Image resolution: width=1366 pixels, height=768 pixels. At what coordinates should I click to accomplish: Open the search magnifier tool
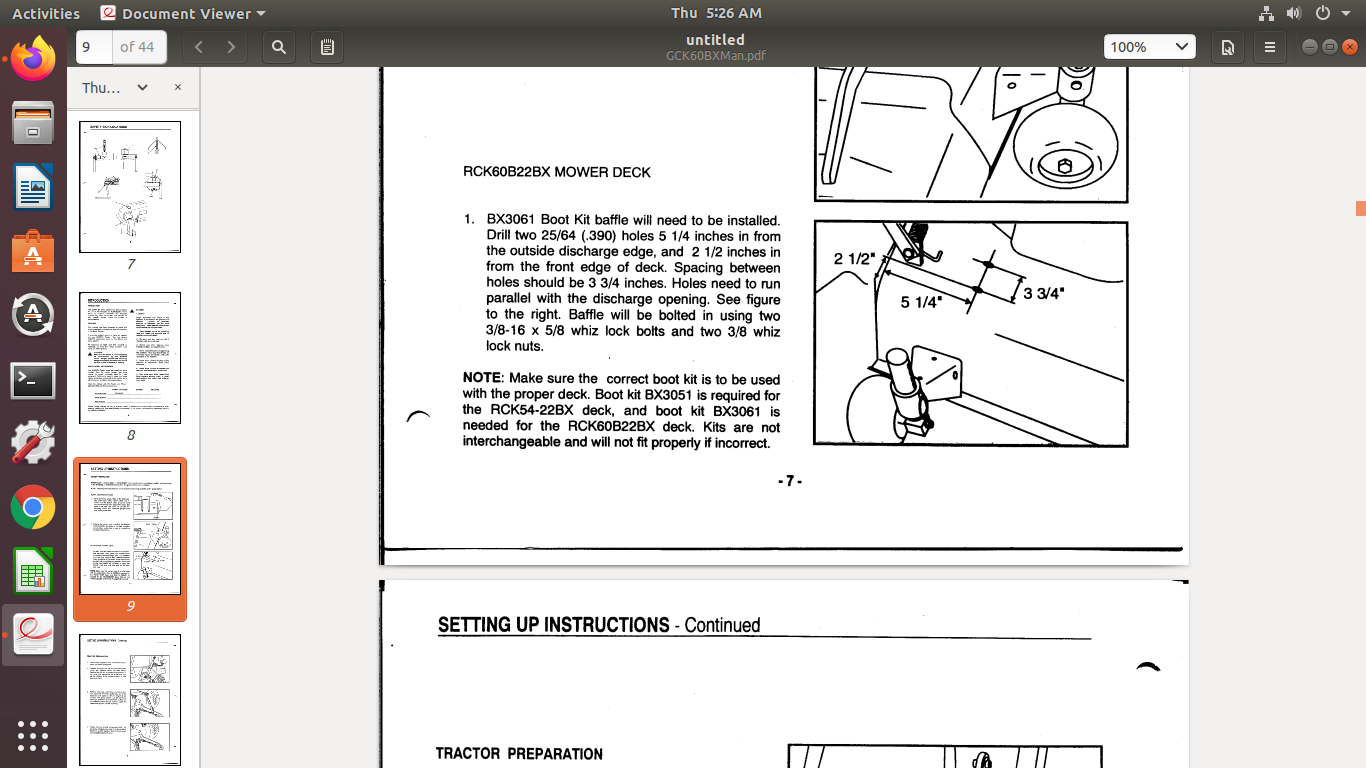pyautogui.click(x=279, y=47)
